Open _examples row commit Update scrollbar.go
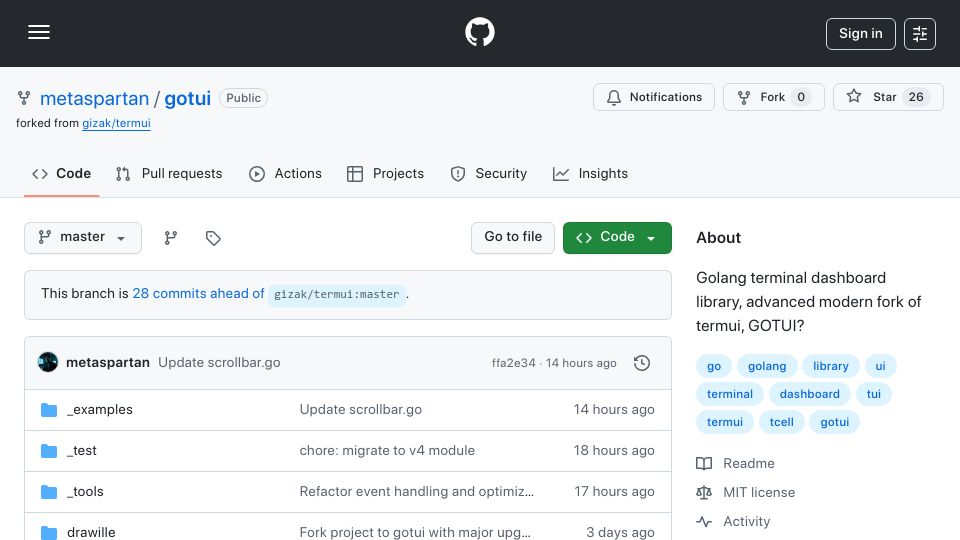The width and height of the screenshot is (960, 540). coord(361,410)
